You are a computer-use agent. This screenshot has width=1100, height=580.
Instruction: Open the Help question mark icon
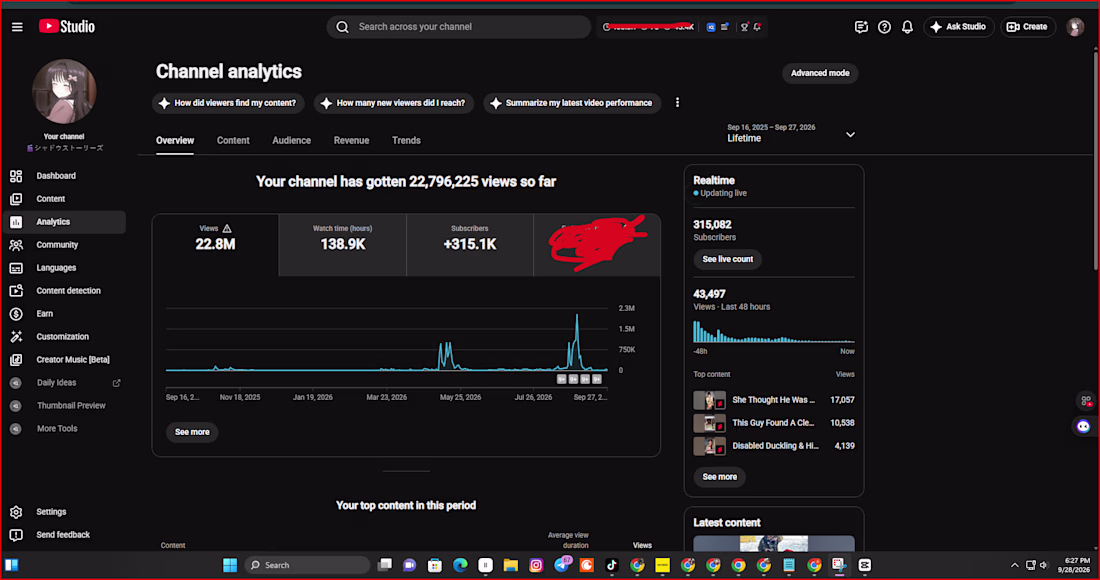(885, 27)
